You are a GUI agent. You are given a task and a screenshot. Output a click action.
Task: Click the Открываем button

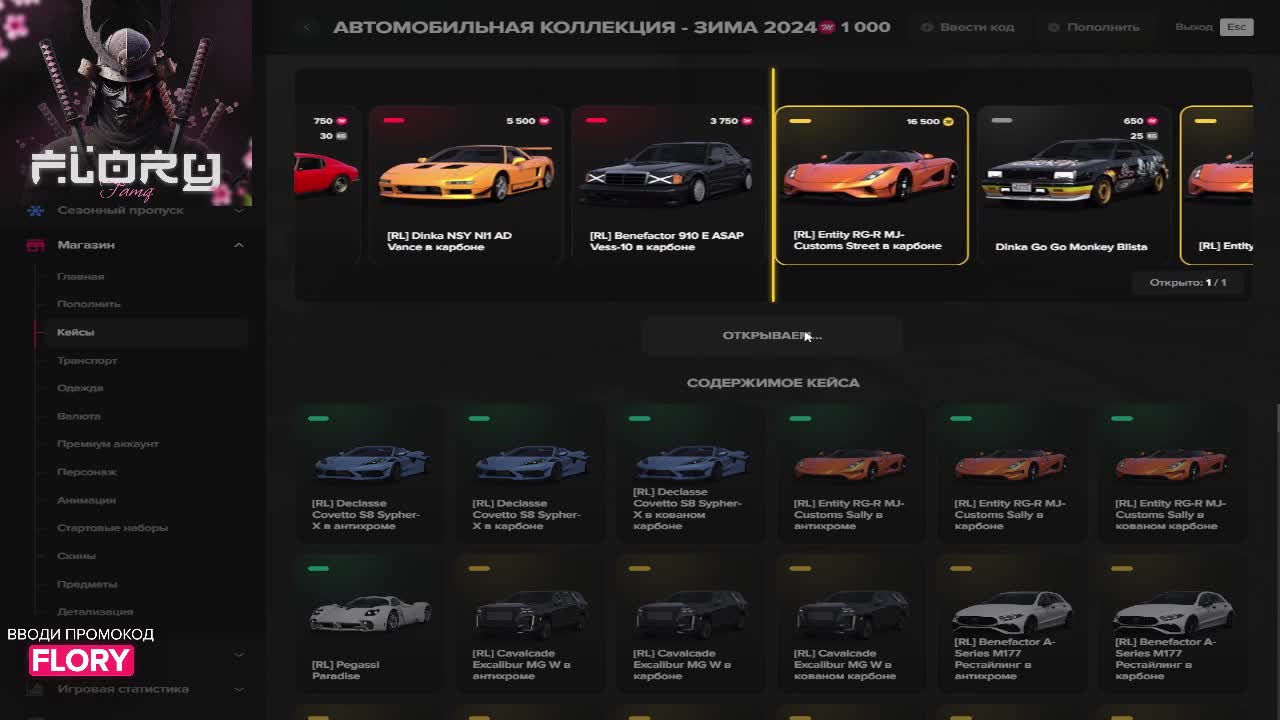click(x=772, y=336)
